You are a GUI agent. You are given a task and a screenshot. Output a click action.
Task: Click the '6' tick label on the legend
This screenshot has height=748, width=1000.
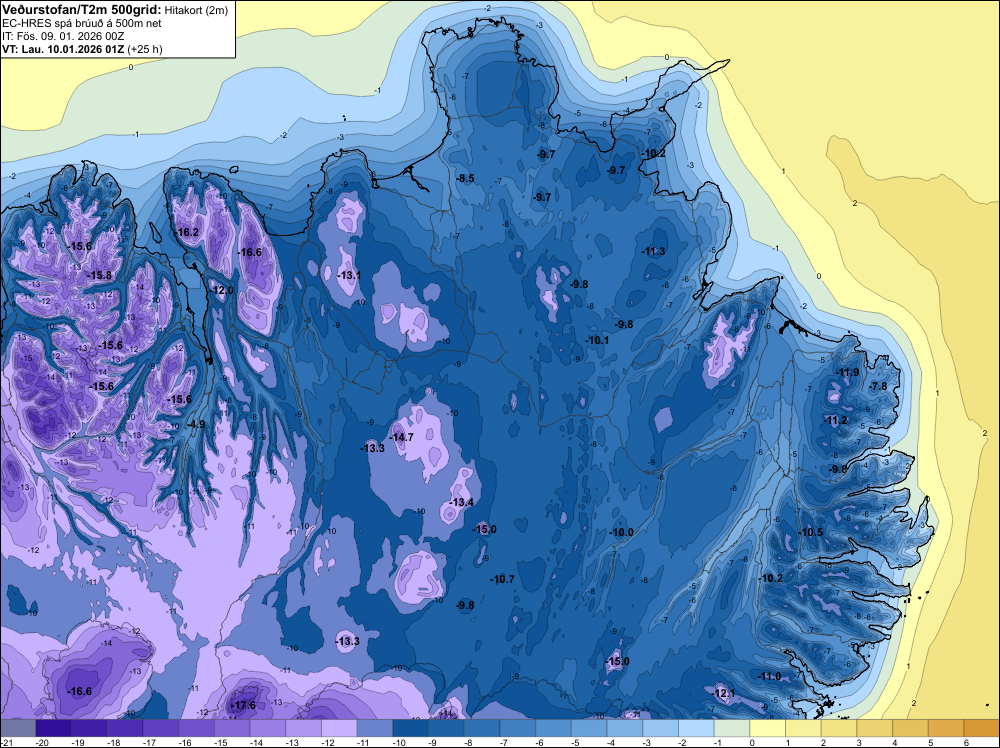tap(966, 742)
